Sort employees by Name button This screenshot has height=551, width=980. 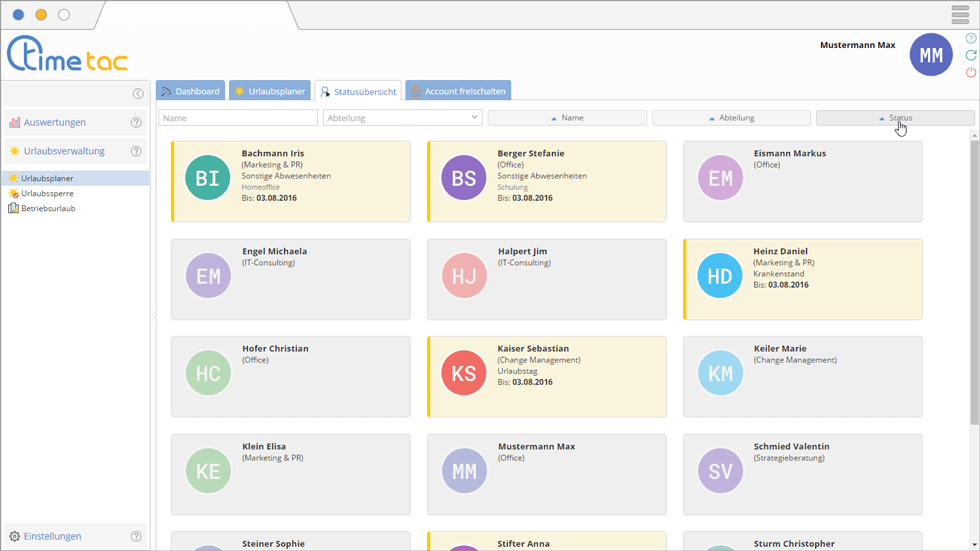(x=567, y=118)
